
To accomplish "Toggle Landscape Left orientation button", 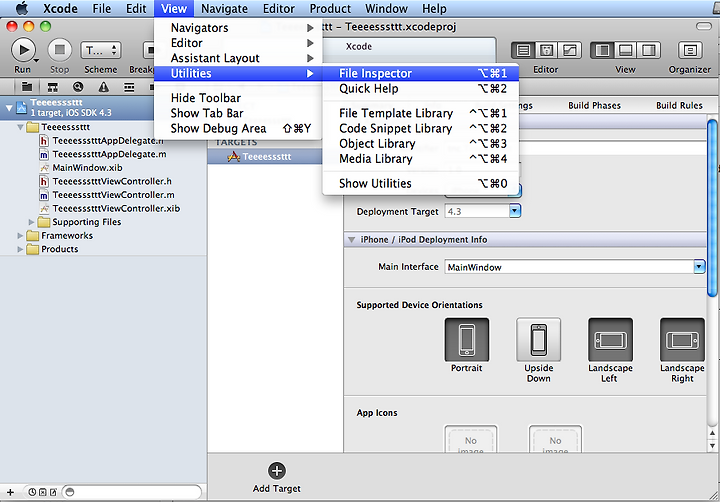I will point(610,340).
